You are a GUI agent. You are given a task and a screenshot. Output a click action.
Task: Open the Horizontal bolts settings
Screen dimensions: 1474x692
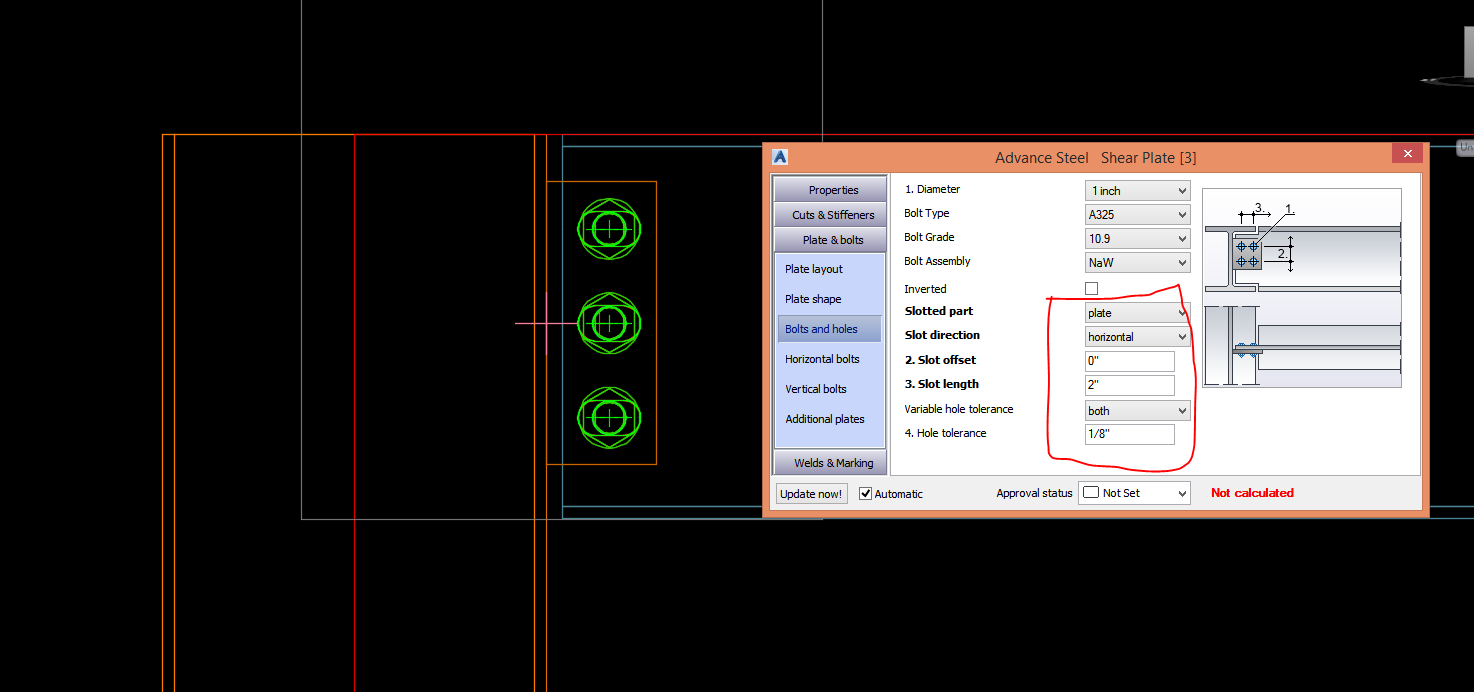coord(820,358)
